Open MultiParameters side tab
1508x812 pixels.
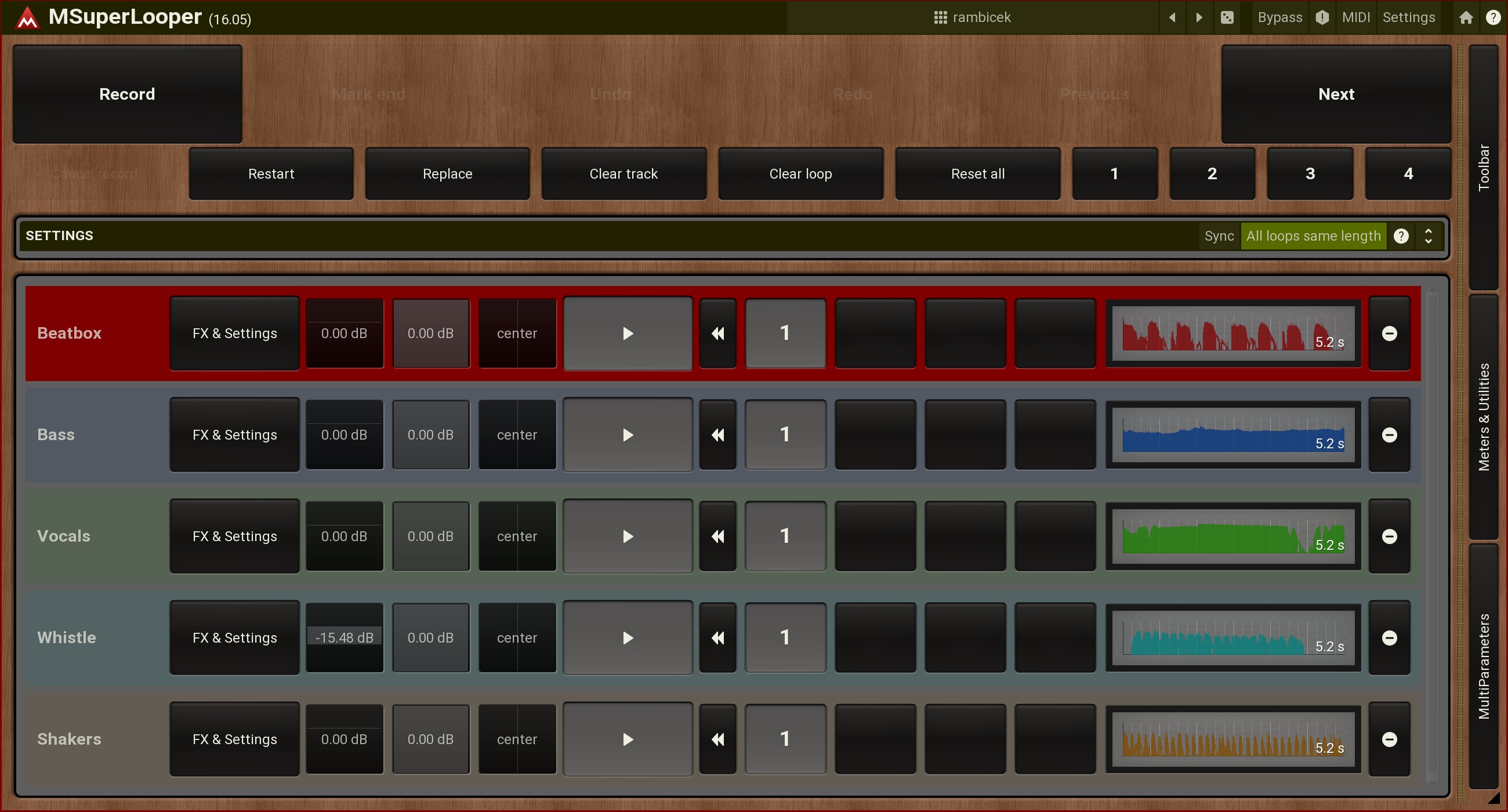[x=1484, y=666]
